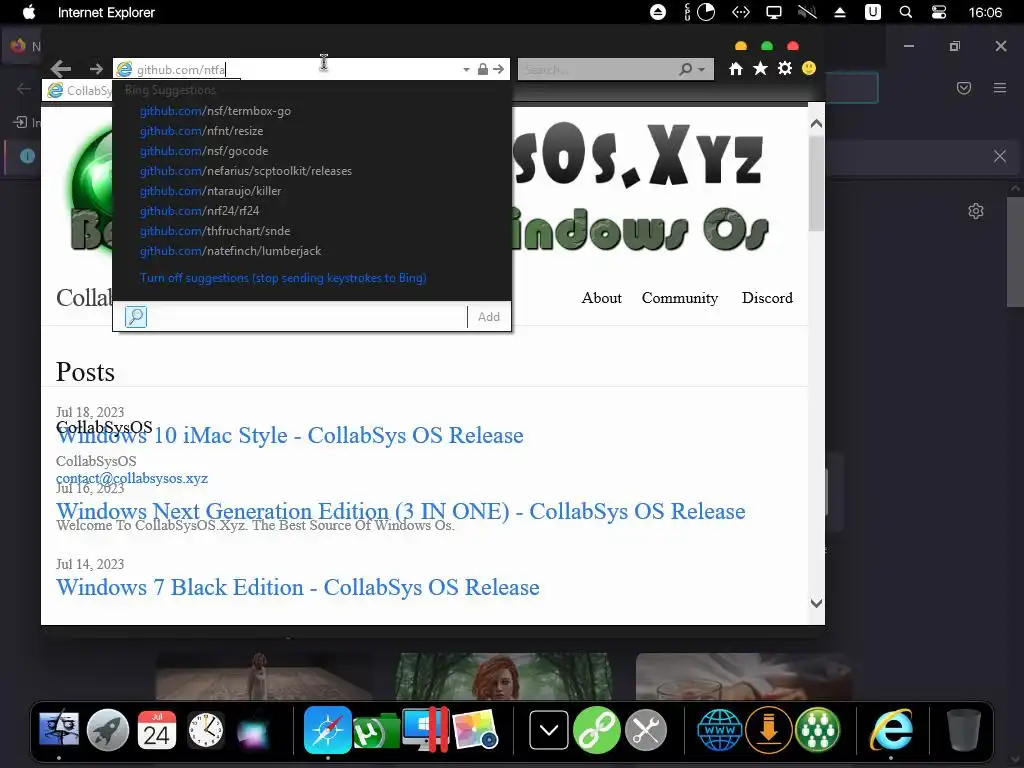The height and width of the screenshot is (768, 1024).
Task: Open Tools with the gear icon
Action: pyautogui.click(x=785, y=69)
